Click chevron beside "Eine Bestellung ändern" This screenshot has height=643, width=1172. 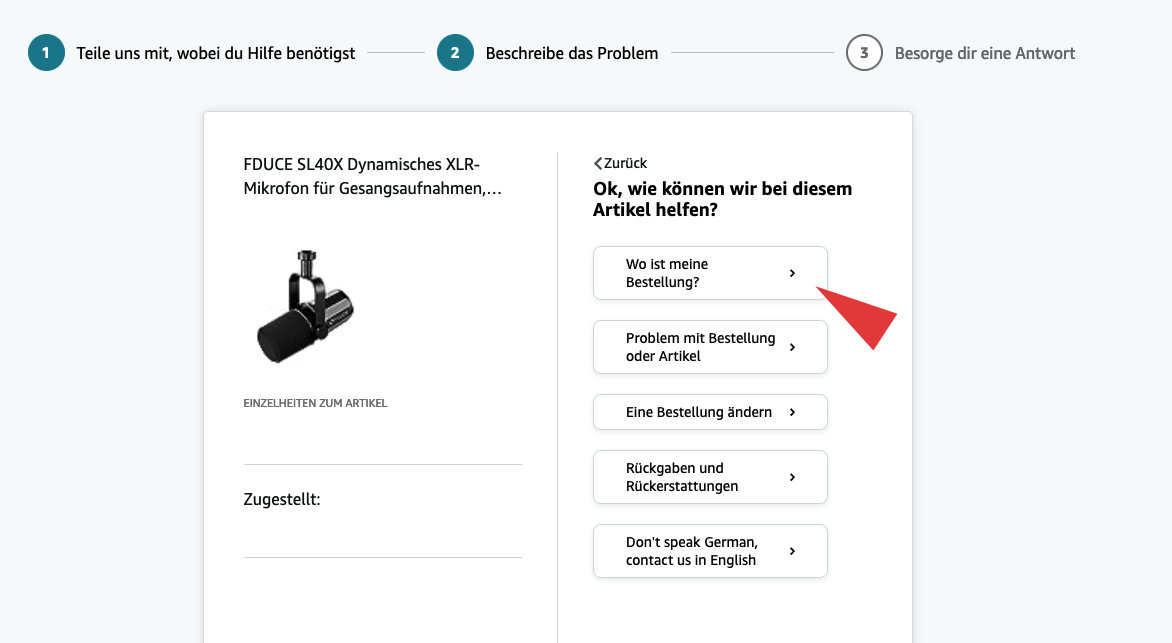792,412
